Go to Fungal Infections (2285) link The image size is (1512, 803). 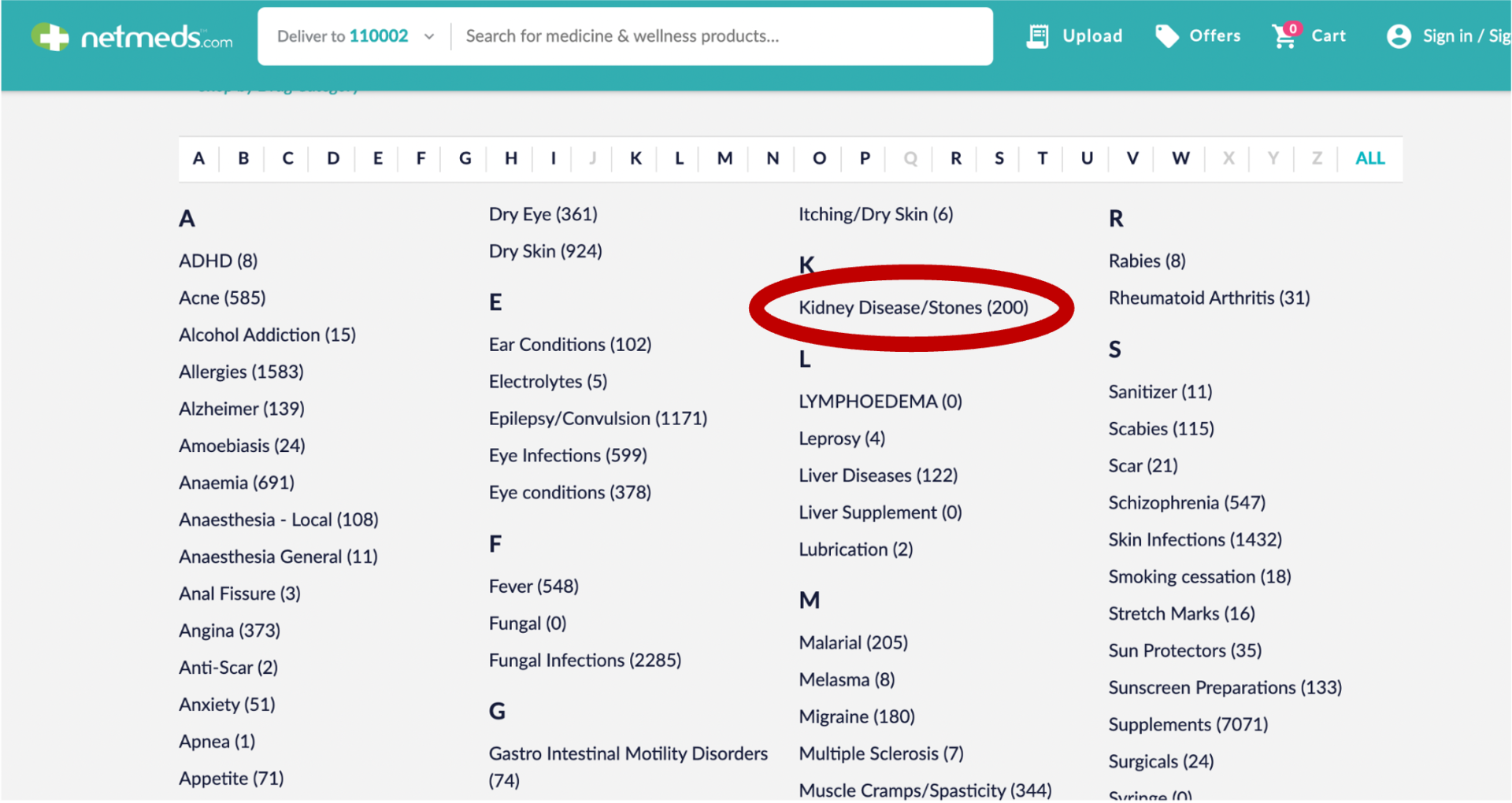(x=584, y=661)
